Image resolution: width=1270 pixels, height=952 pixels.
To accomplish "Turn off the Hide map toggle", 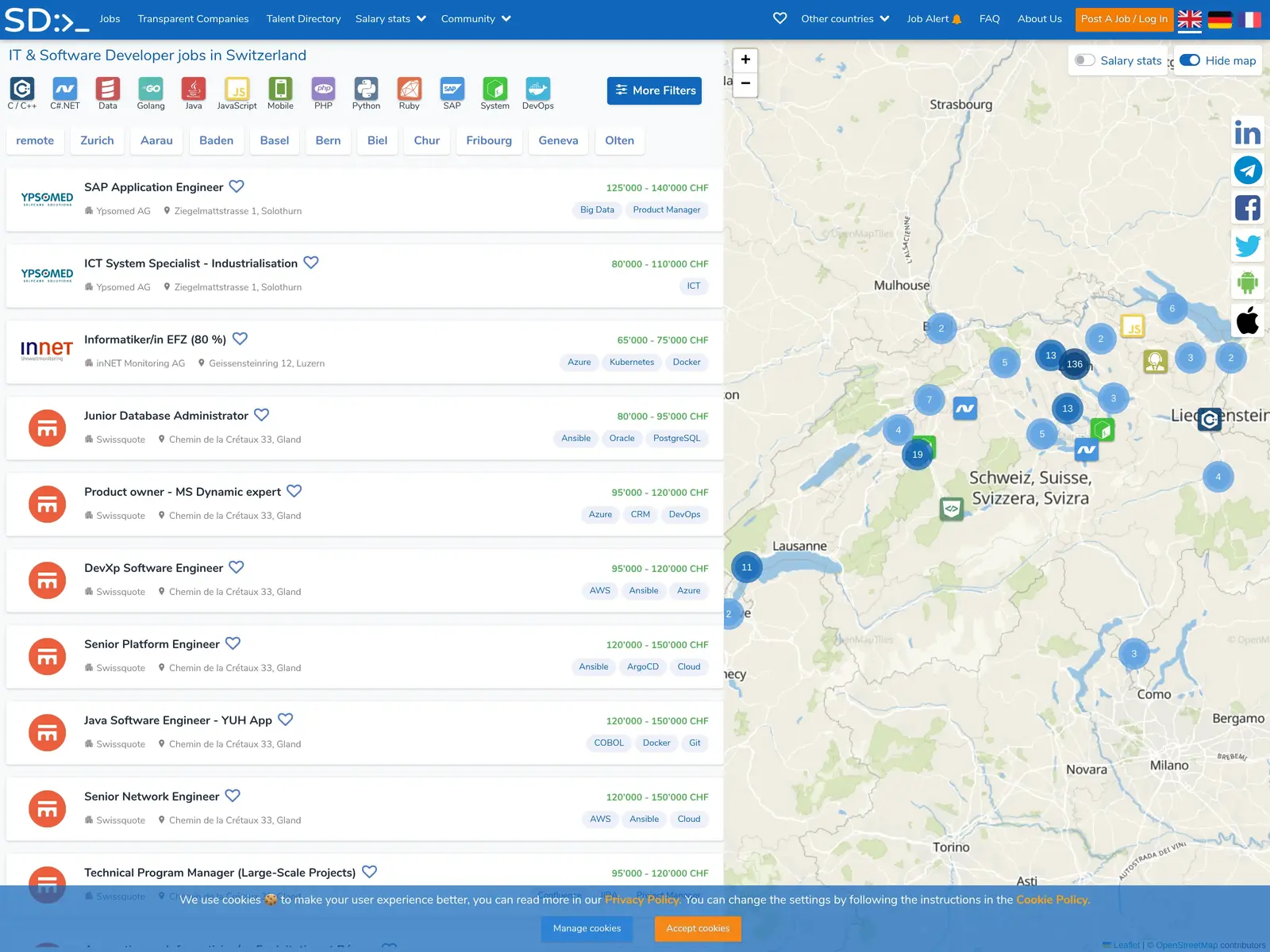I will [x=1190, y=60].
